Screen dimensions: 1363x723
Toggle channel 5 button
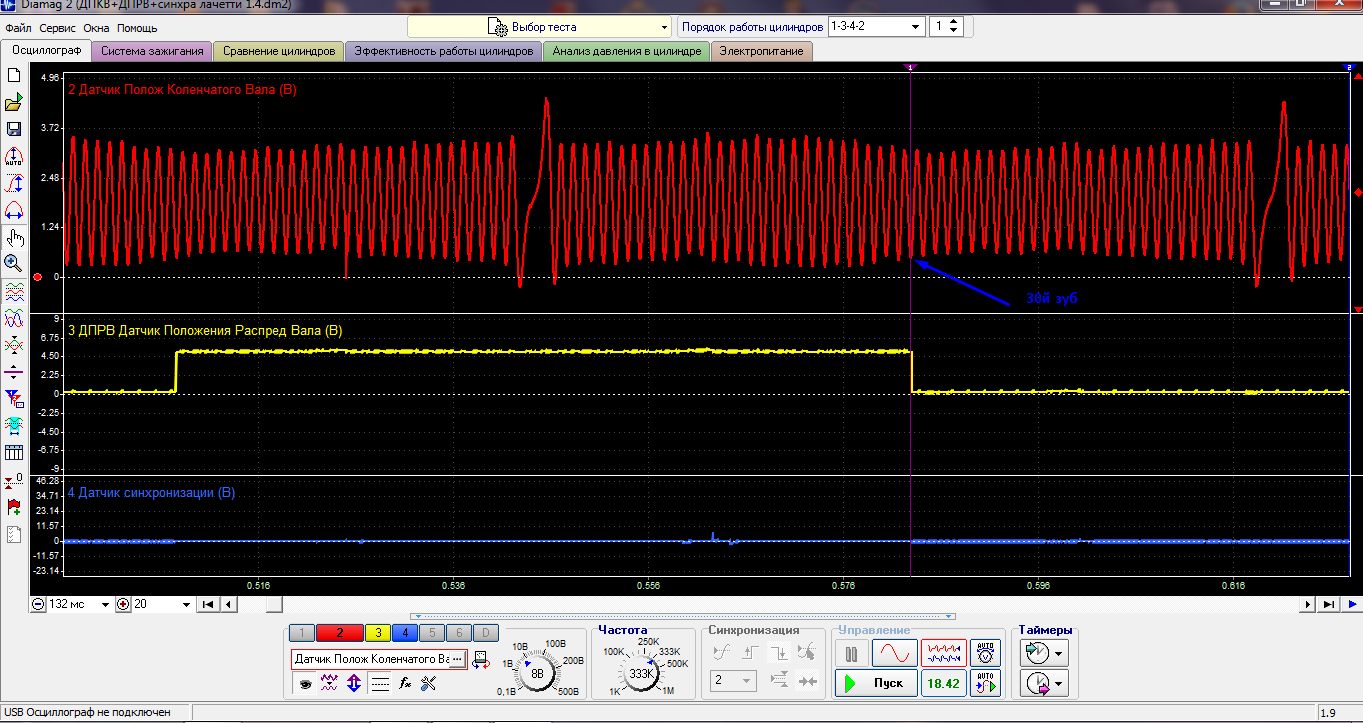coord(431,633)
